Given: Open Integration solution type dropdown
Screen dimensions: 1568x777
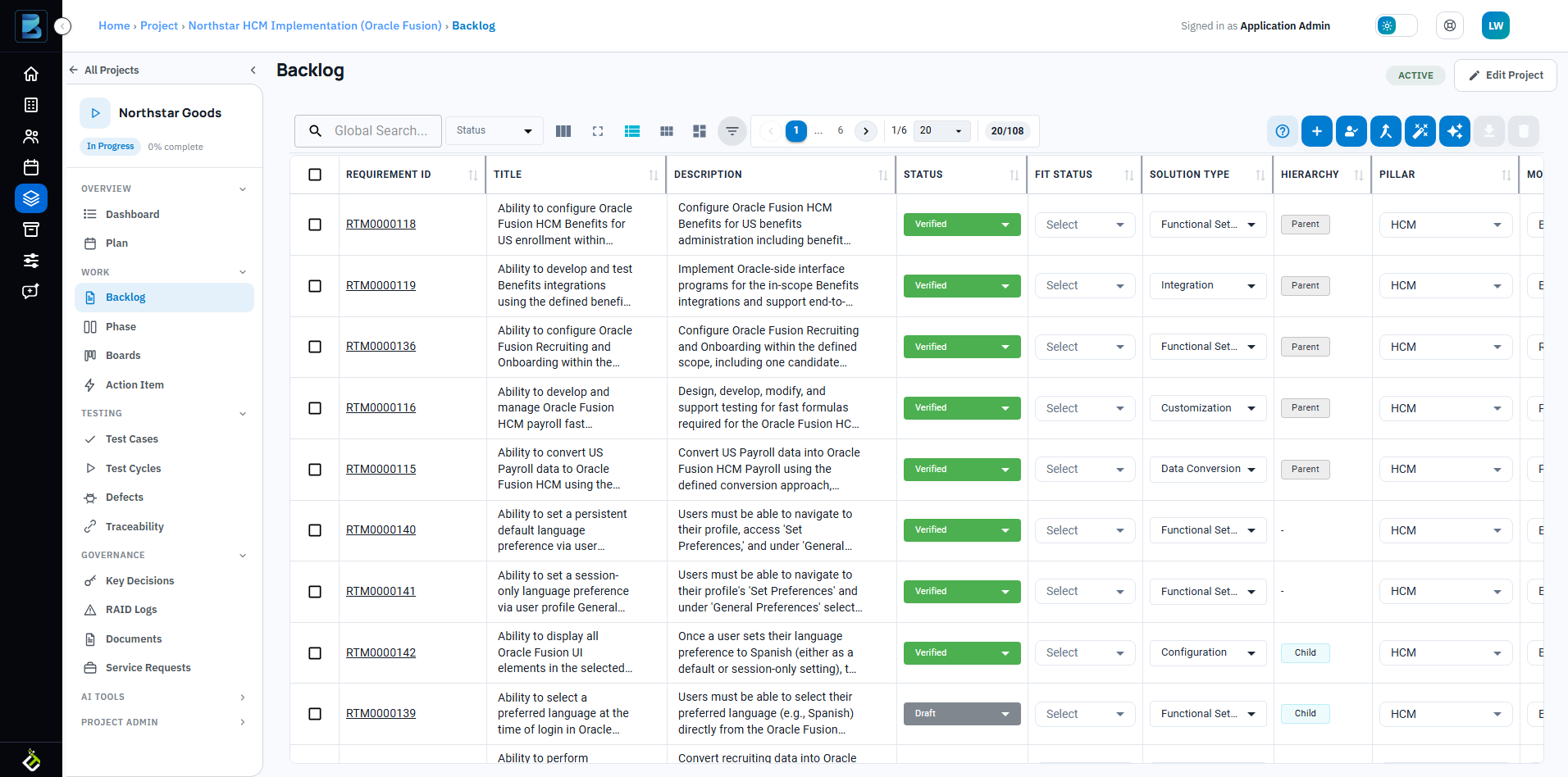Looking at the screenshot, I should pyautogui.click(x=1208, y=286).
